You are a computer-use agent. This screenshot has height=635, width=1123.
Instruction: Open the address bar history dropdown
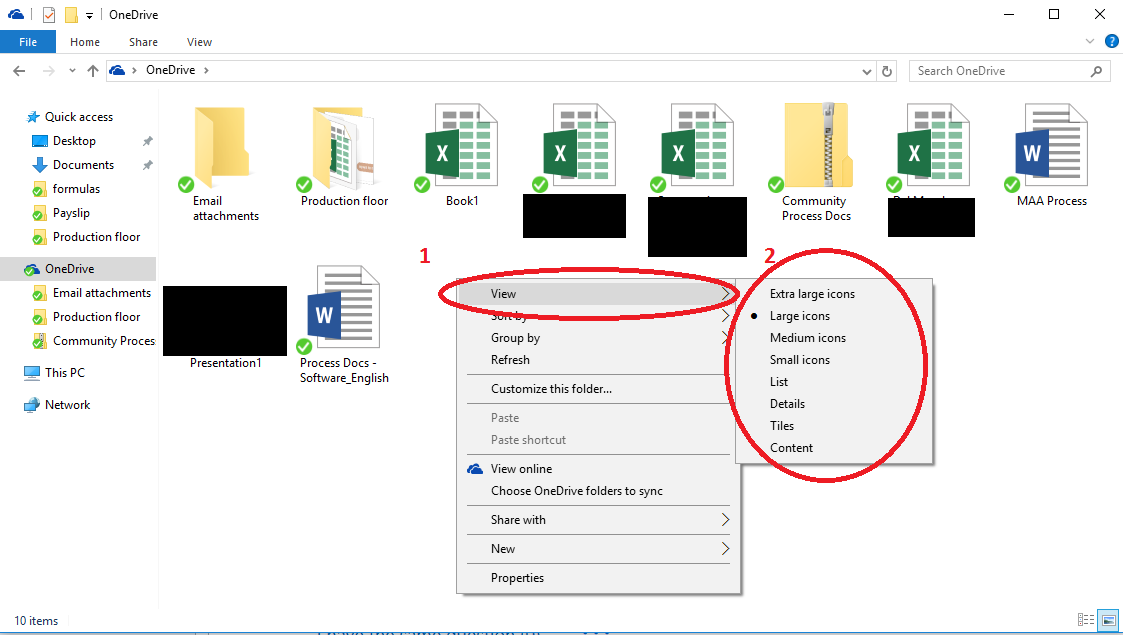[x=866, y=70]
